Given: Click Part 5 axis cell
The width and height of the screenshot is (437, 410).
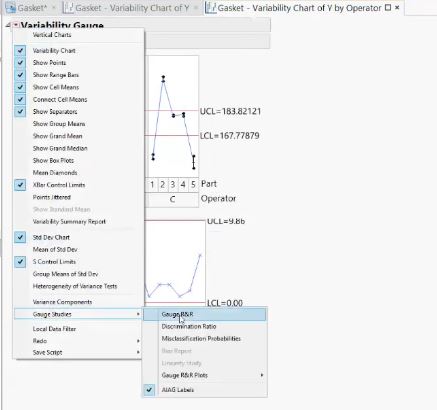Looking at the screenshot, I should tap(193, 184).
